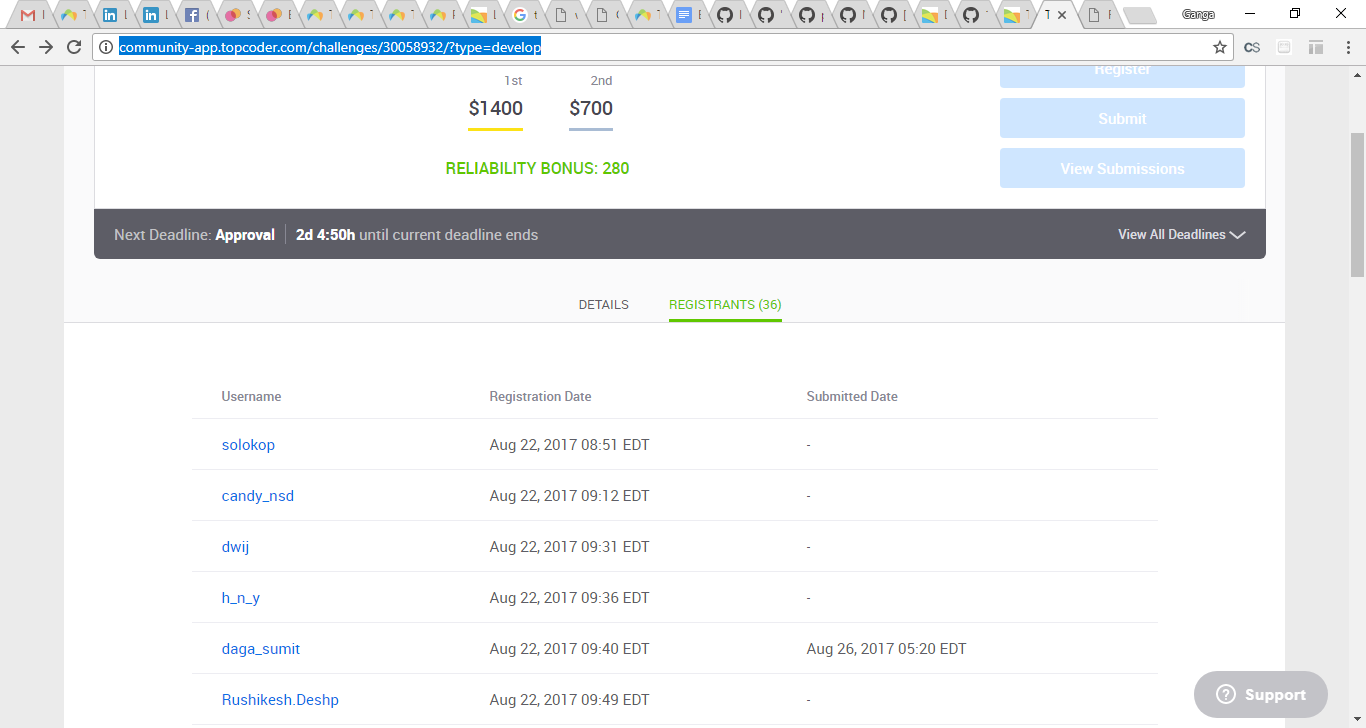The width and height of the screenshot is (1366, 728).
Task: Click registration date Aug 22, 2017 09:12 EDT
Action: click(569, 496)
